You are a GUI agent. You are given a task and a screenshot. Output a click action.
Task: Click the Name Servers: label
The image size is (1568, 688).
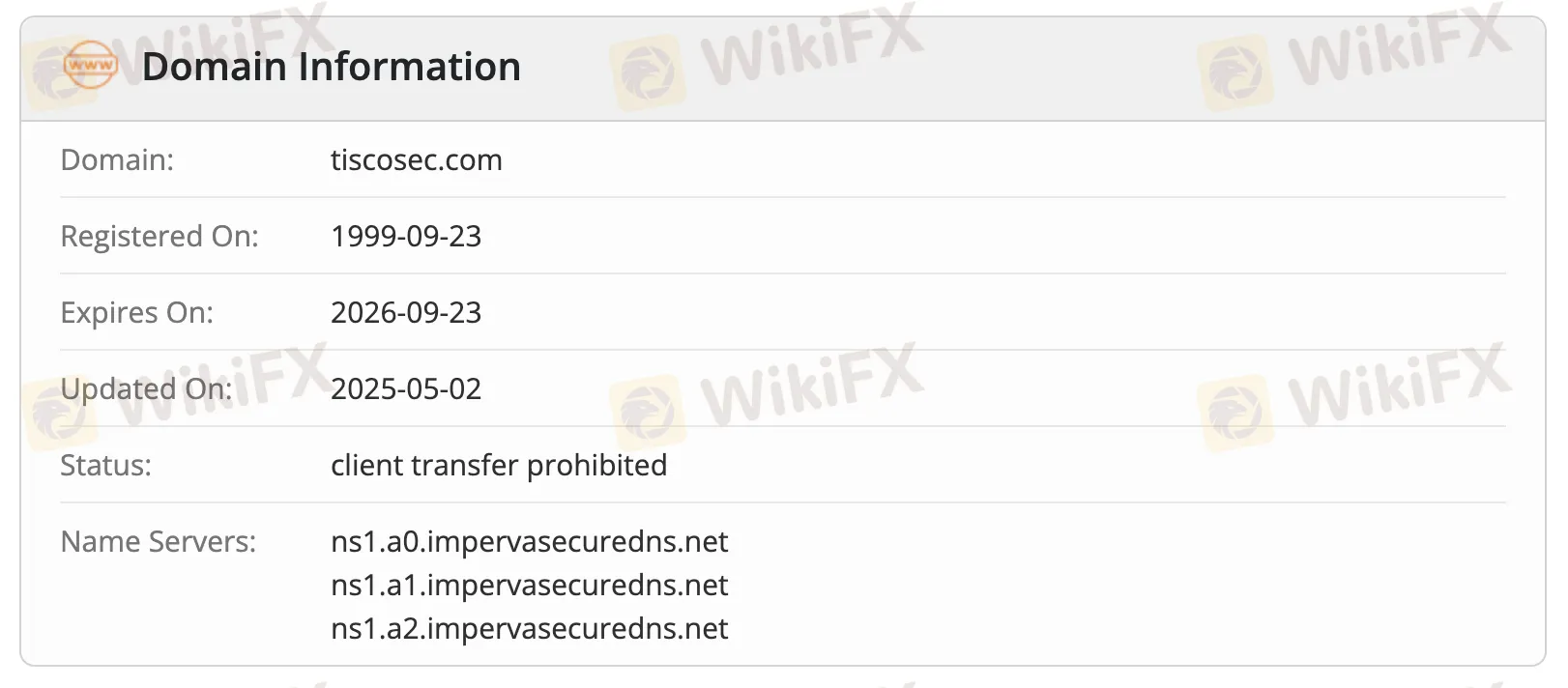point(159,541)
